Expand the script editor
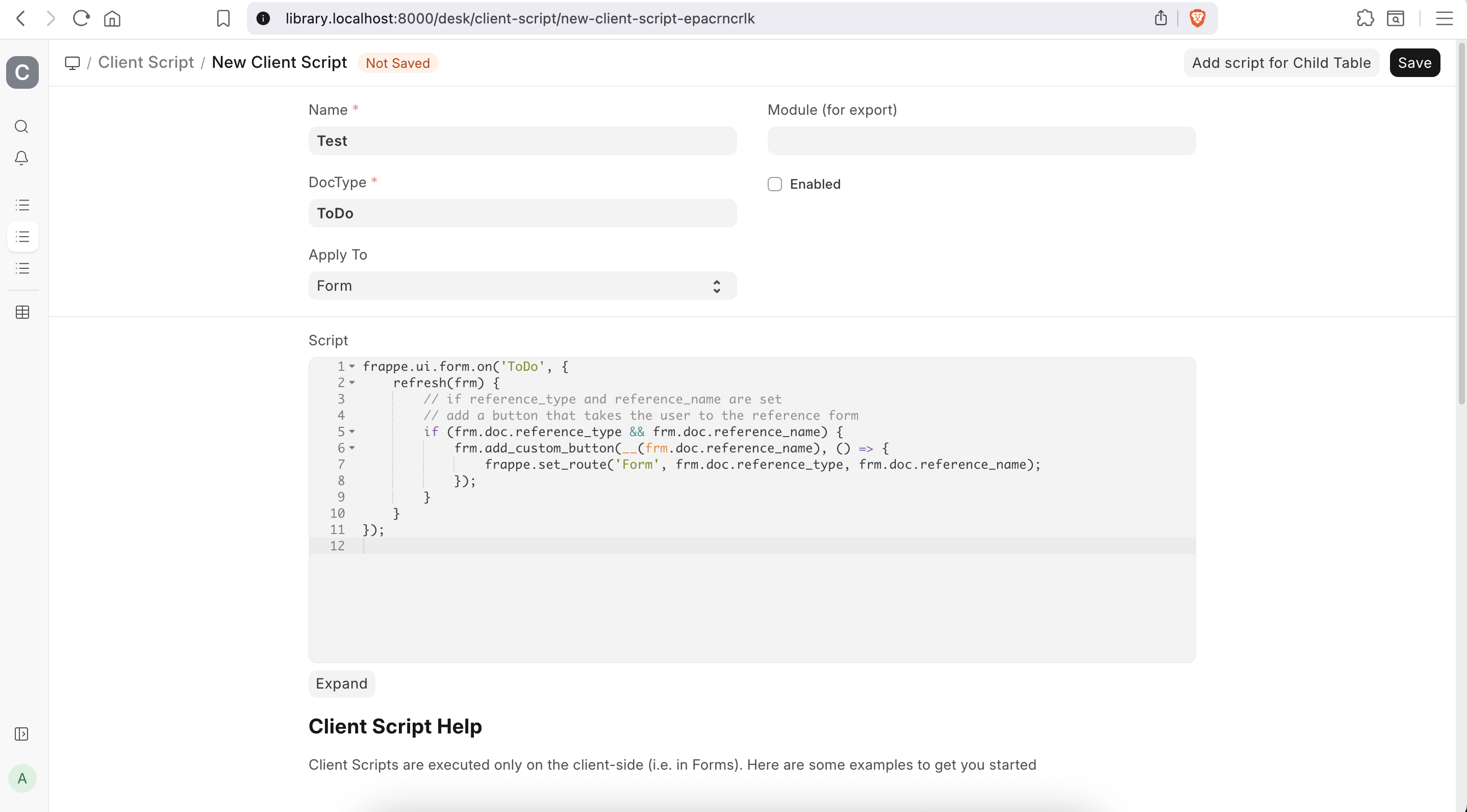The image size is (1467, 812). coord(341,683)
